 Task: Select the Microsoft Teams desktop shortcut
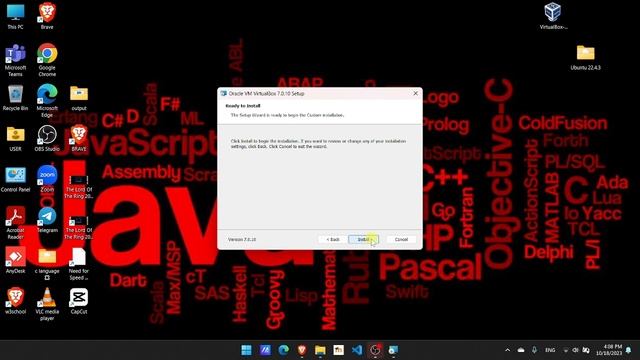point(16,60)
